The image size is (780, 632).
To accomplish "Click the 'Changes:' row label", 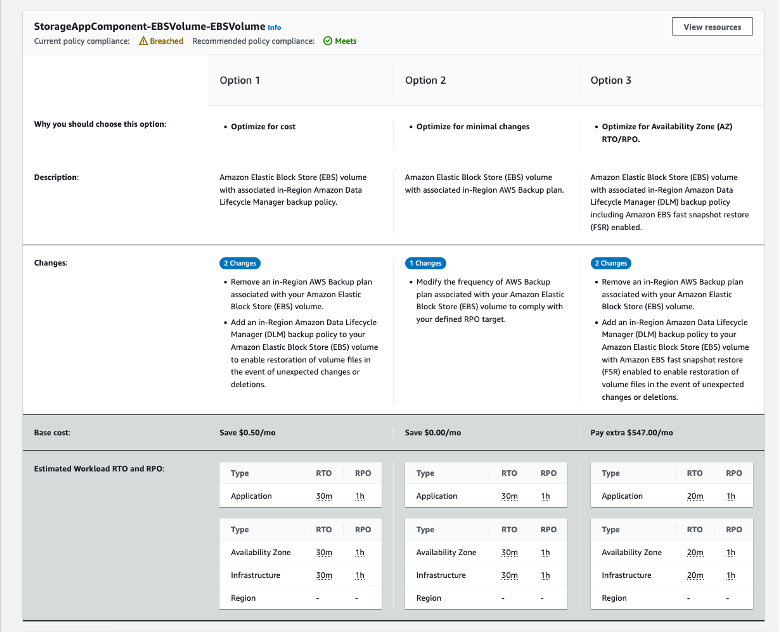I will pyautogui.click(x=51, y=263).
